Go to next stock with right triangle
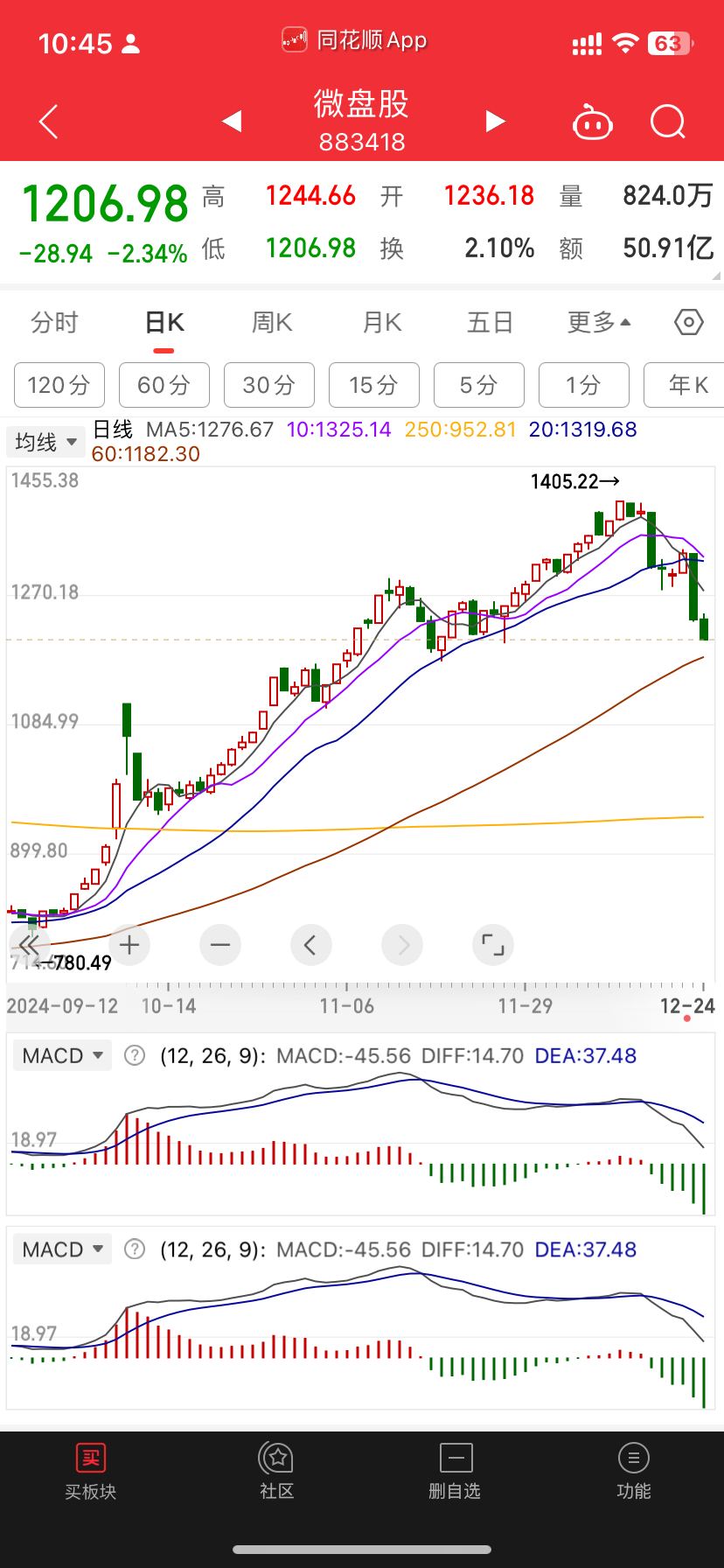Image resolution: width=724 pixels, height=1568 pixels. (x=495, y=122)
